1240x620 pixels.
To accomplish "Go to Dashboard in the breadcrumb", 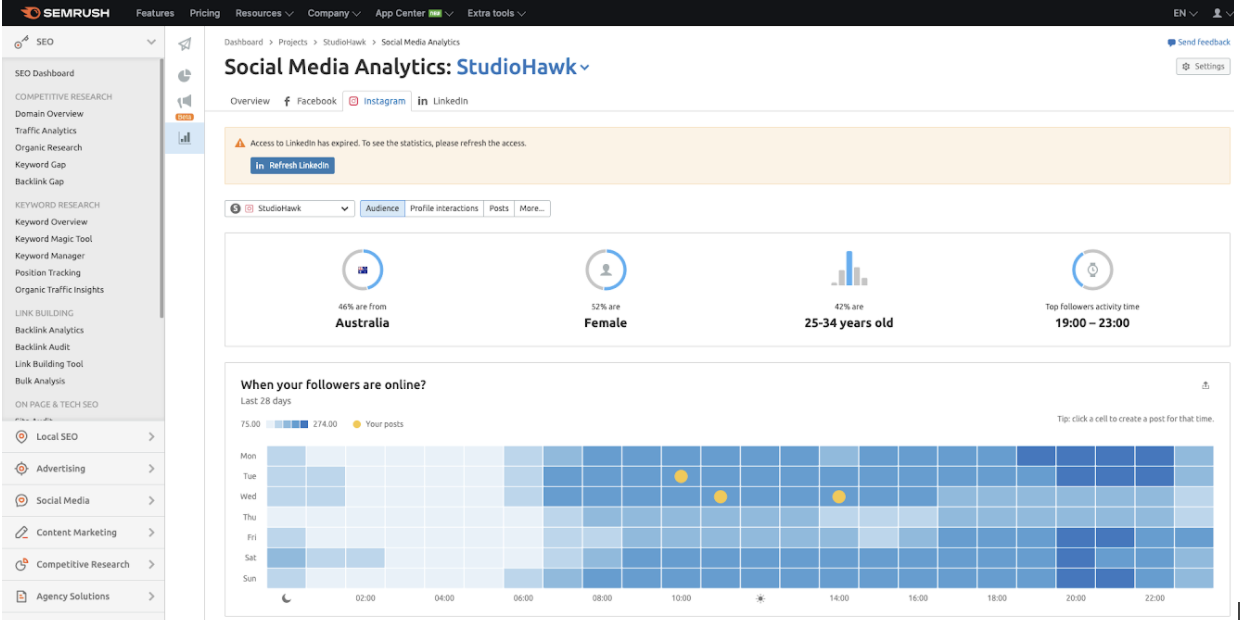I will [244, 43].
